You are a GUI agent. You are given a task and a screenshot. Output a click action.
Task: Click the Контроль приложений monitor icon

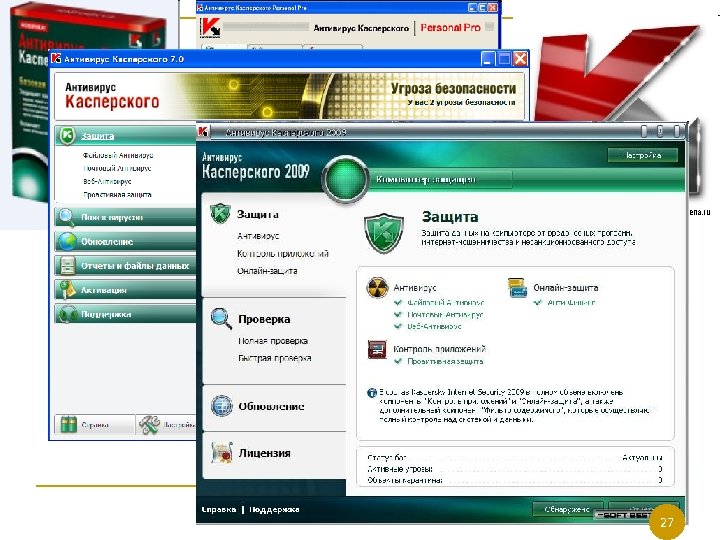point(377,349)
